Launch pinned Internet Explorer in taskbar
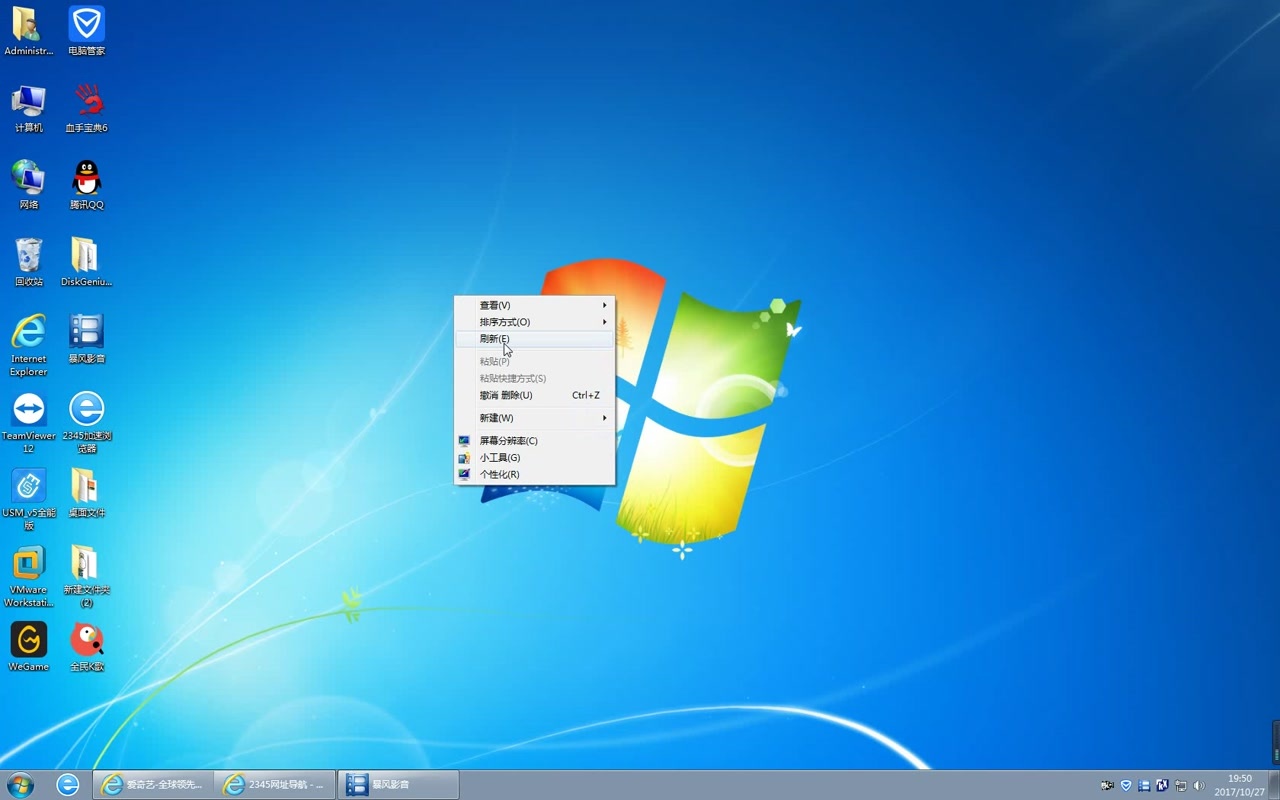 67,785
